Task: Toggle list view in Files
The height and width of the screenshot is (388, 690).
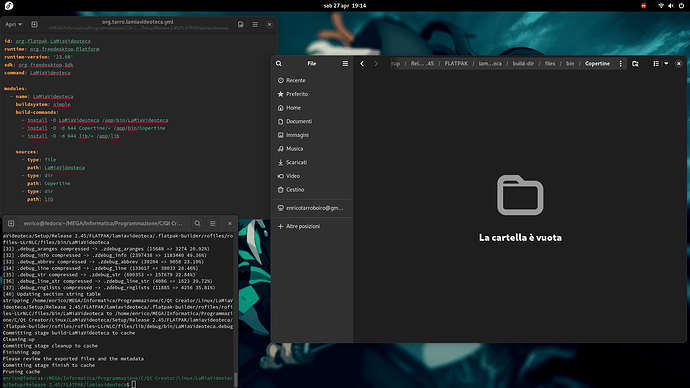Action: (x=656, y=63)
